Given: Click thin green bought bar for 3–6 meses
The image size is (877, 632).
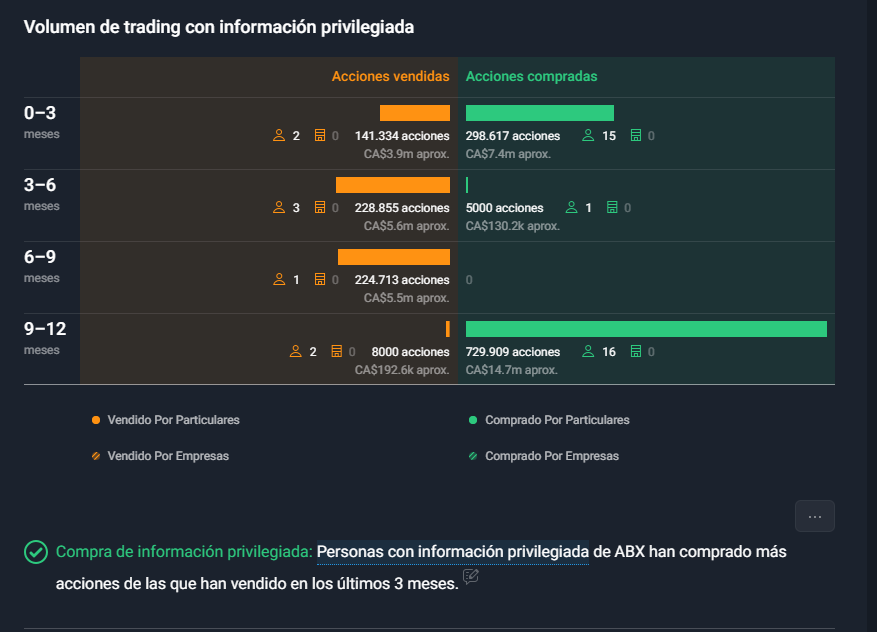Looking at the screenshot, I should tap(467, 185).
